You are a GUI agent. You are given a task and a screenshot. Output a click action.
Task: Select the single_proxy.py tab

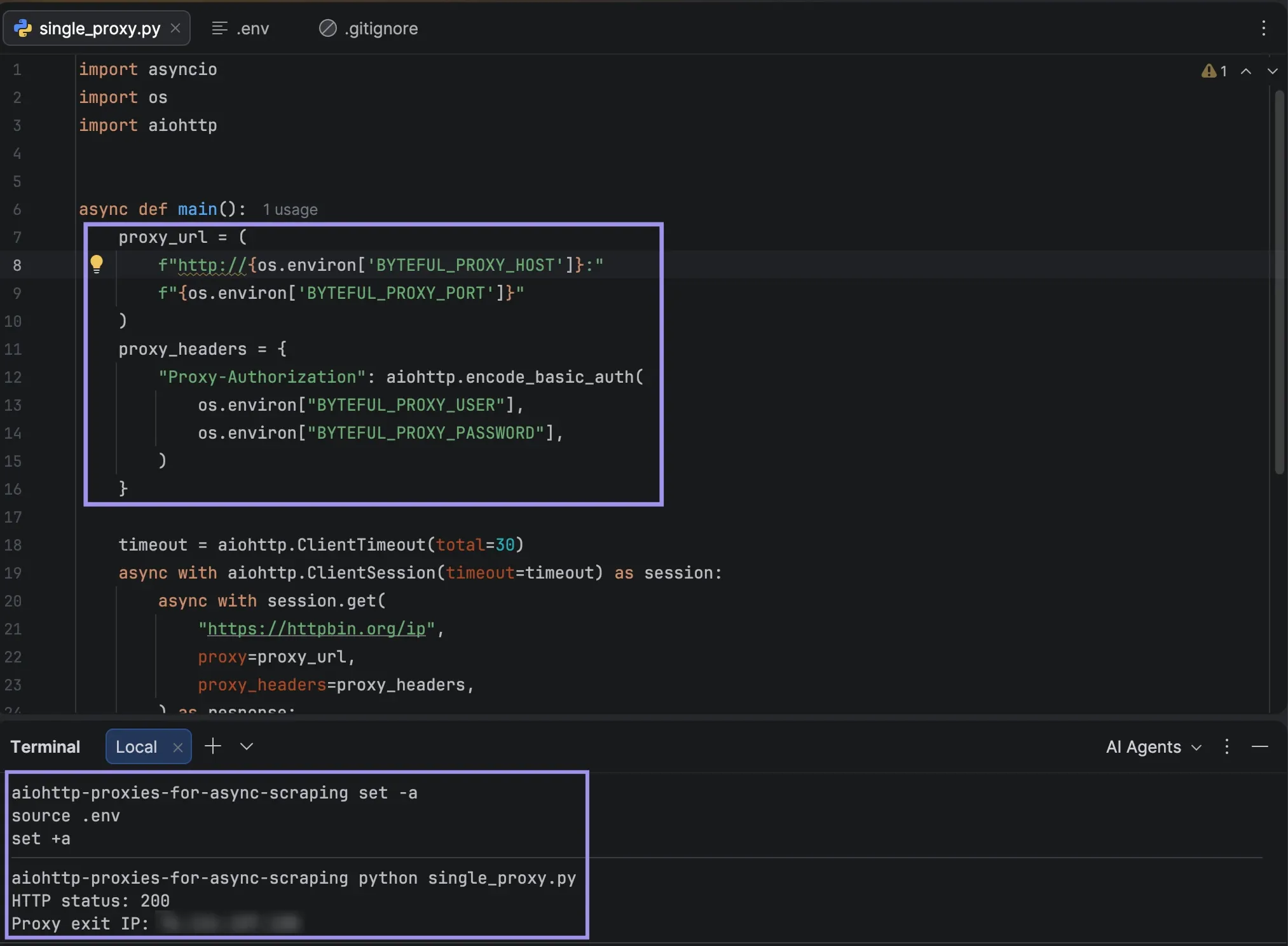click(97, 29)
